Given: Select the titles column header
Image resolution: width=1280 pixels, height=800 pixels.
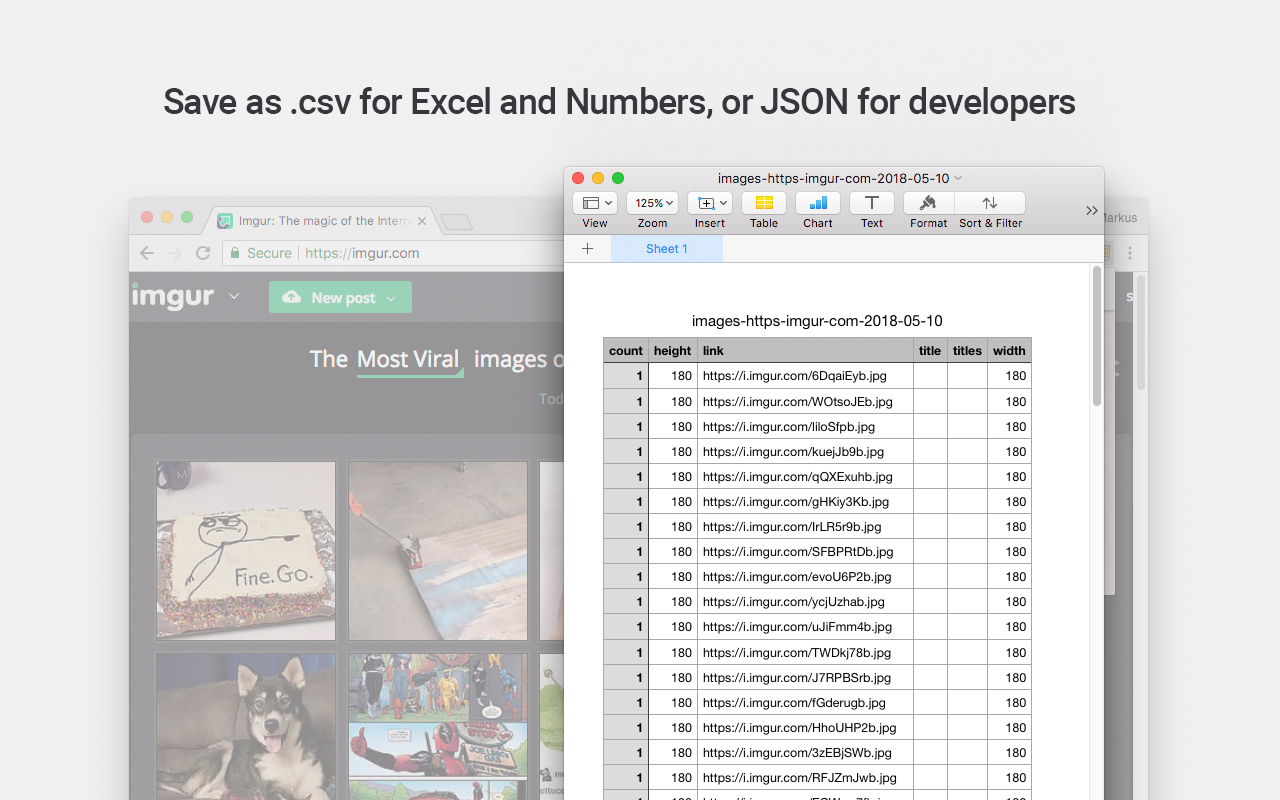Looking at the screenshot, I should click(x=967, y=350).
